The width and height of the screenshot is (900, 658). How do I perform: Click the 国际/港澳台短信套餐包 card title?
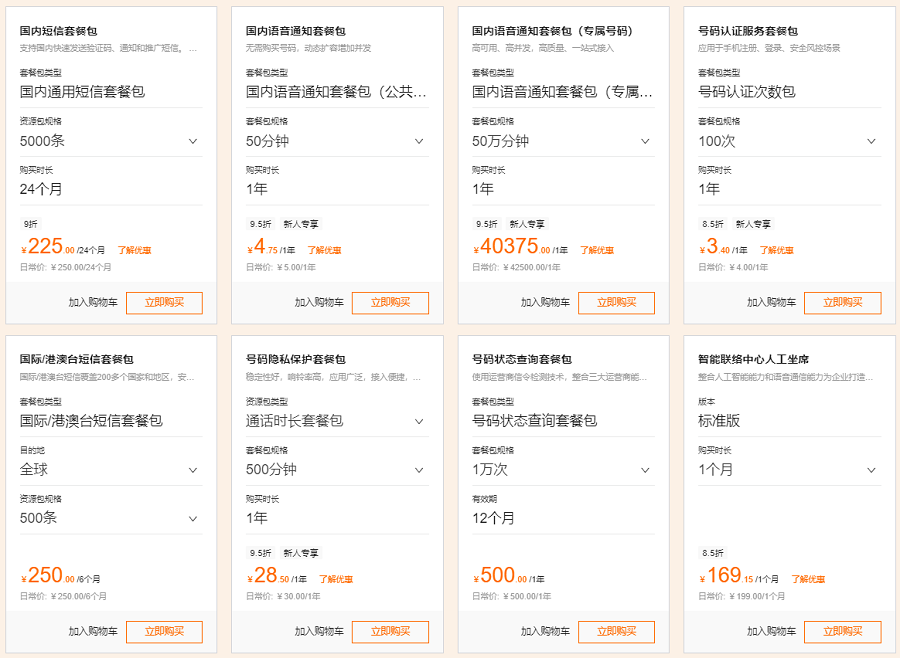pyautogui.click(x=76, y=359)
